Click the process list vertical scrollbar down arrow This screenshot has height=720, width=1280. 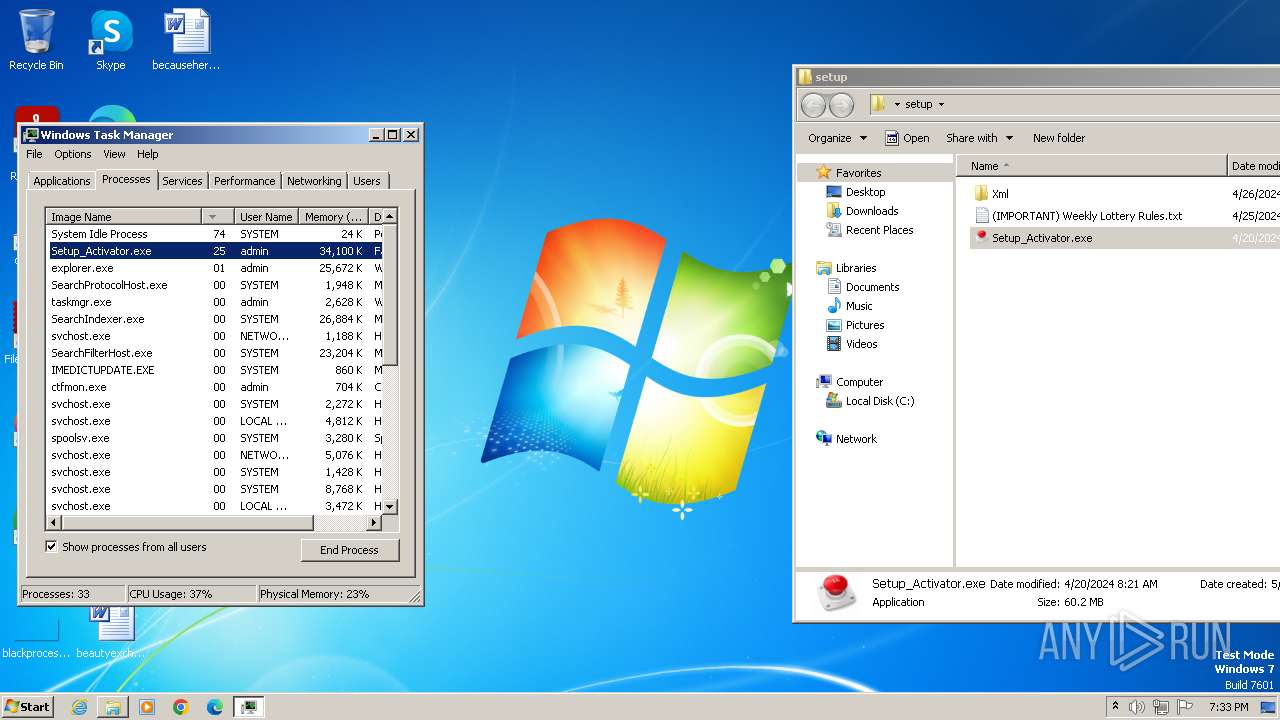tap(390, 507)
